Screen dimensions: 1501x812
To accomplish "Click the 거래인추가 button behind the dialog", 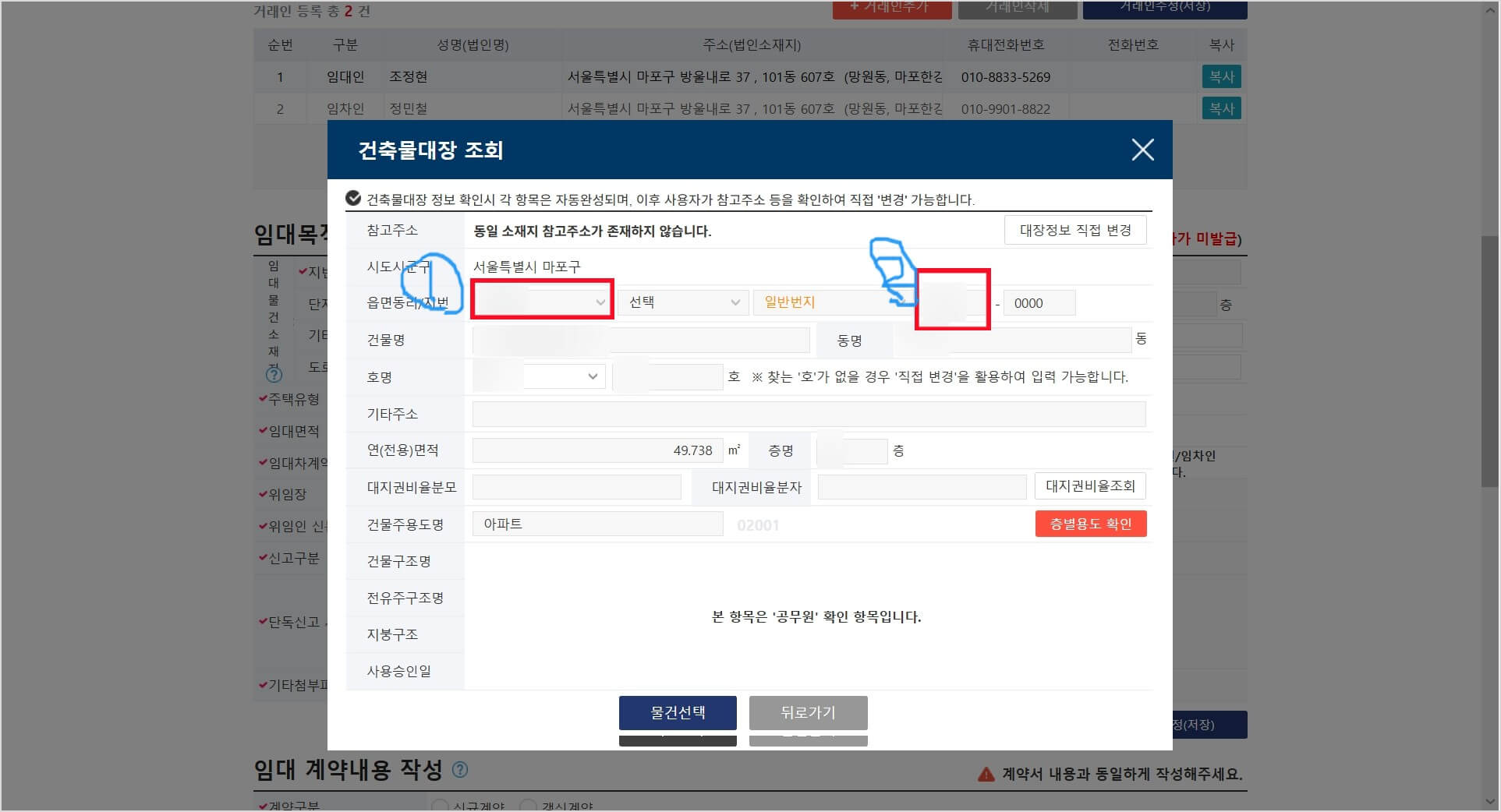I will point(892,8).
